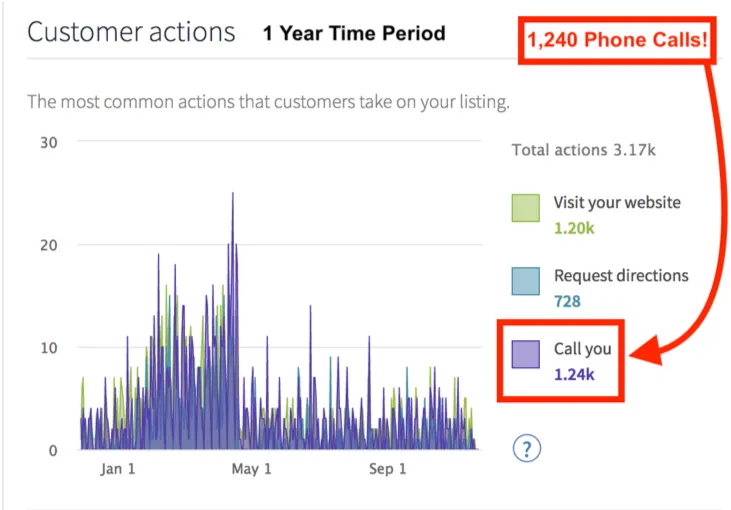The height and width of the screenshot is (510, 731).
Task: Click the 1 Year Time Period label
Action: pos(354,33)
